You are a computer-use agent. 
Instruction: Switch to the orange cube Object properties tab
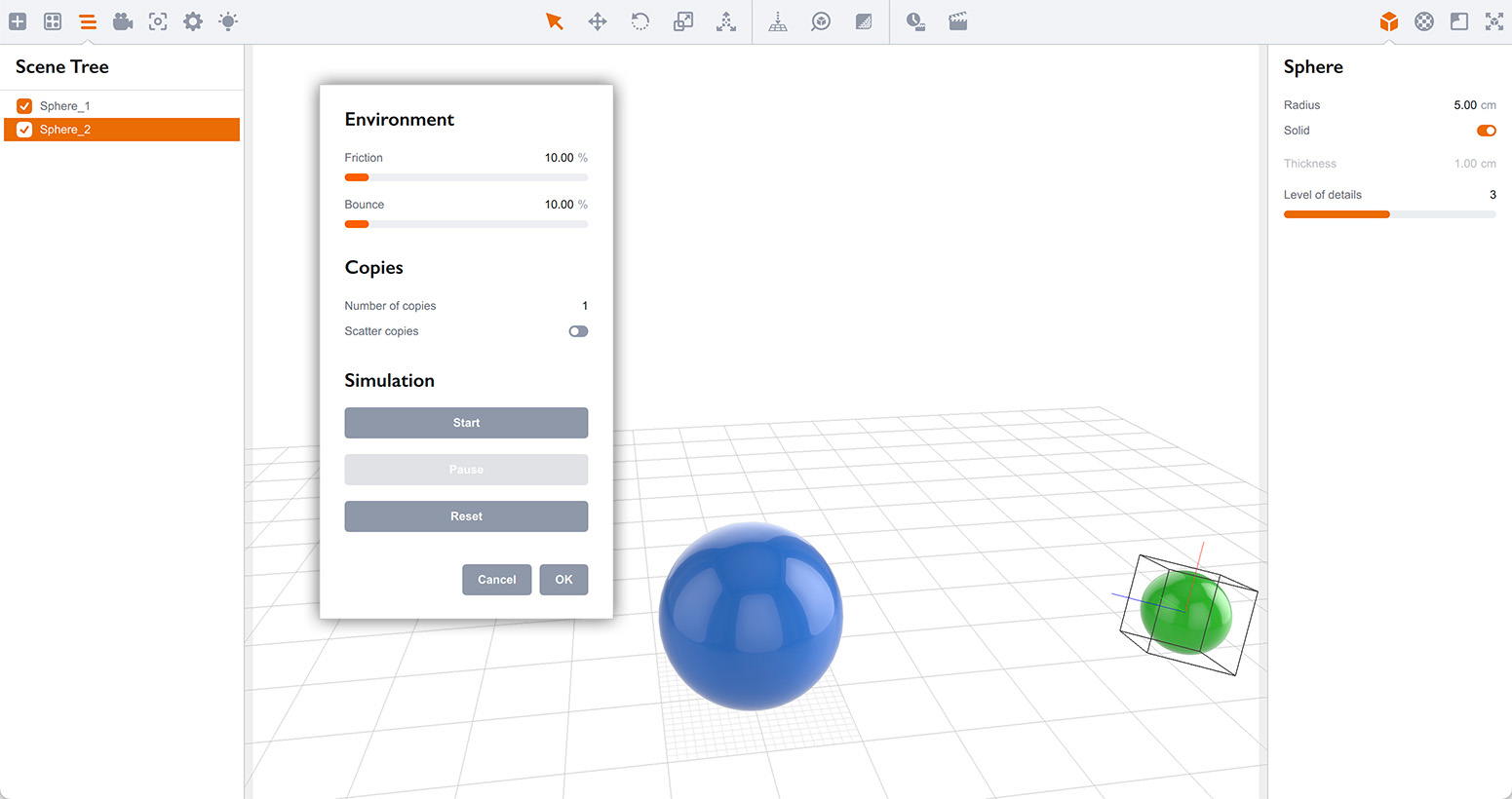(x=1389, y=21)
